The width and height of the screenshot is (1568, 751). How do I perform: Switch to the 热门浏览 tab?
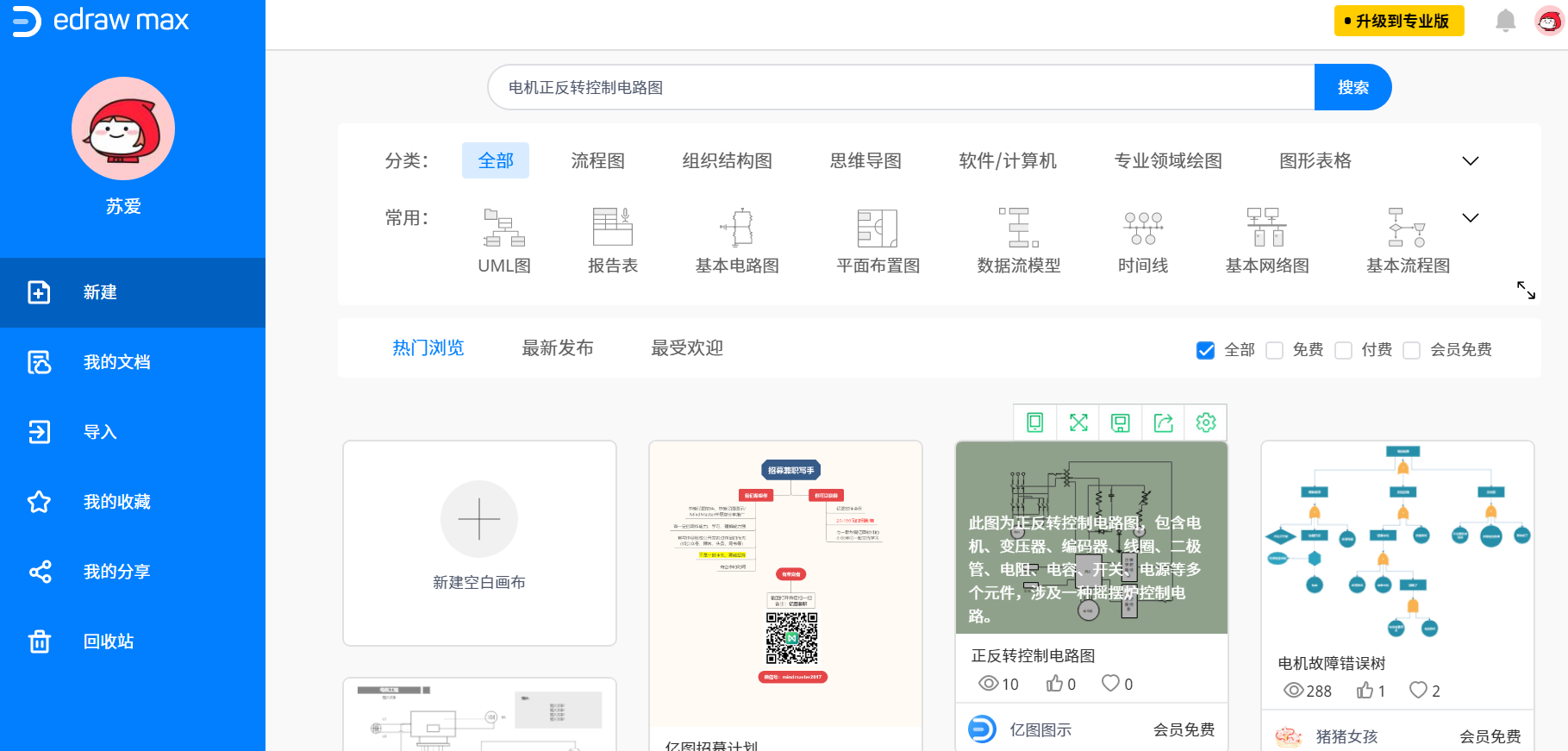coord(428,348)
